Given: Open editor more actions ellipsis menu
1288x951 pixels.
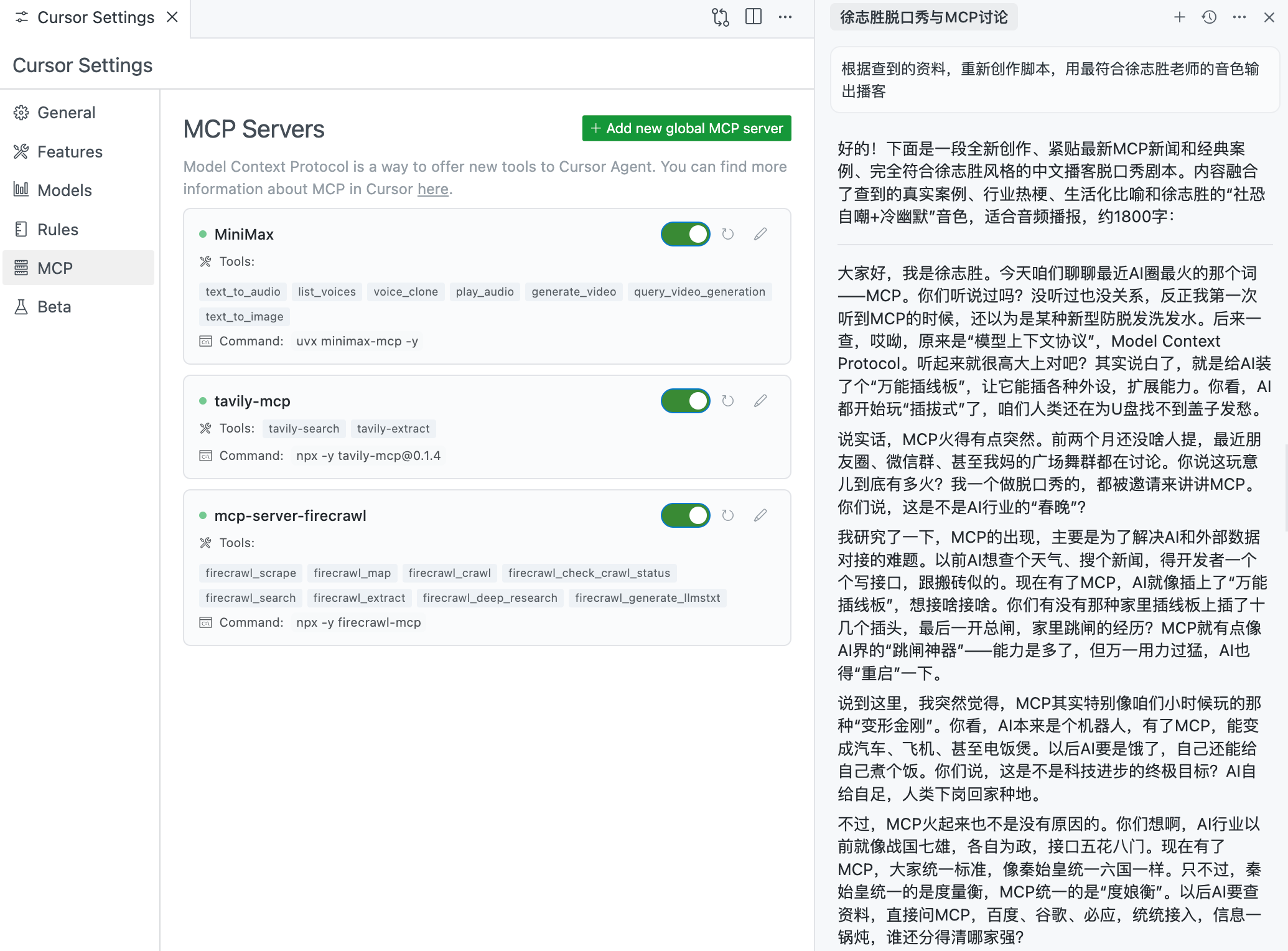Looking at the screenshot, I should pyautogui.click(x=785, y=17).
